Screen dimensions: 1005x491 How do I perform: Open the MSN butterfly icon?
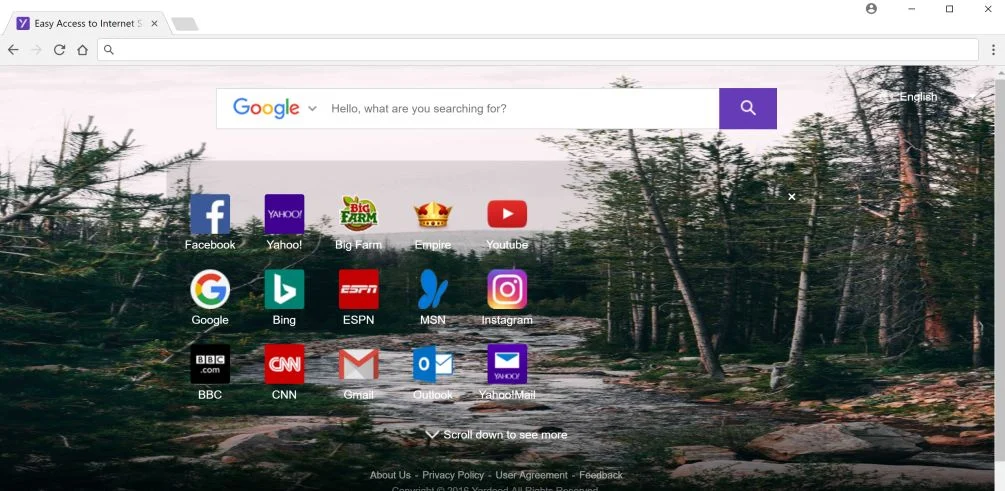pos(433,289)
